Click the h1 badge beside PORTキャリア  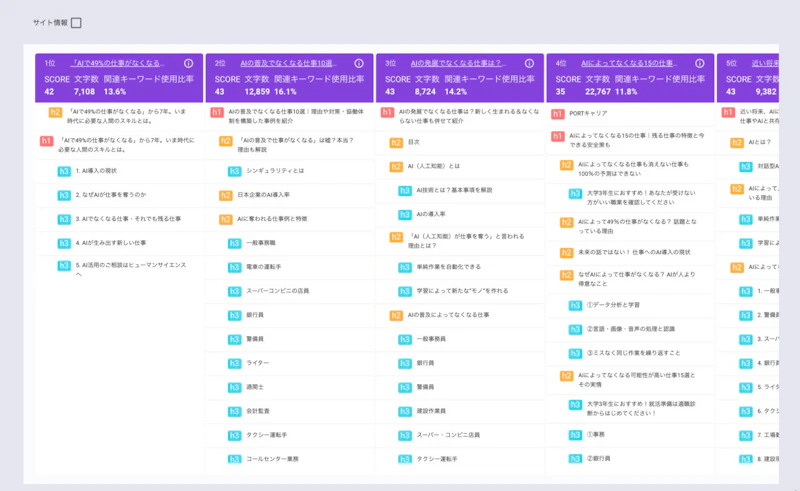(x=557, y=113)
